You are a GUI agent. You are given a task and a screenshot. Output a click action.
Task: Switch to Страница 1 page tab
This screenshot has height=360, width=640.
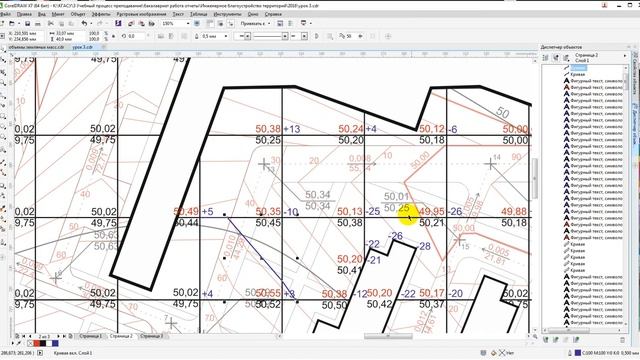pos(90,336)
